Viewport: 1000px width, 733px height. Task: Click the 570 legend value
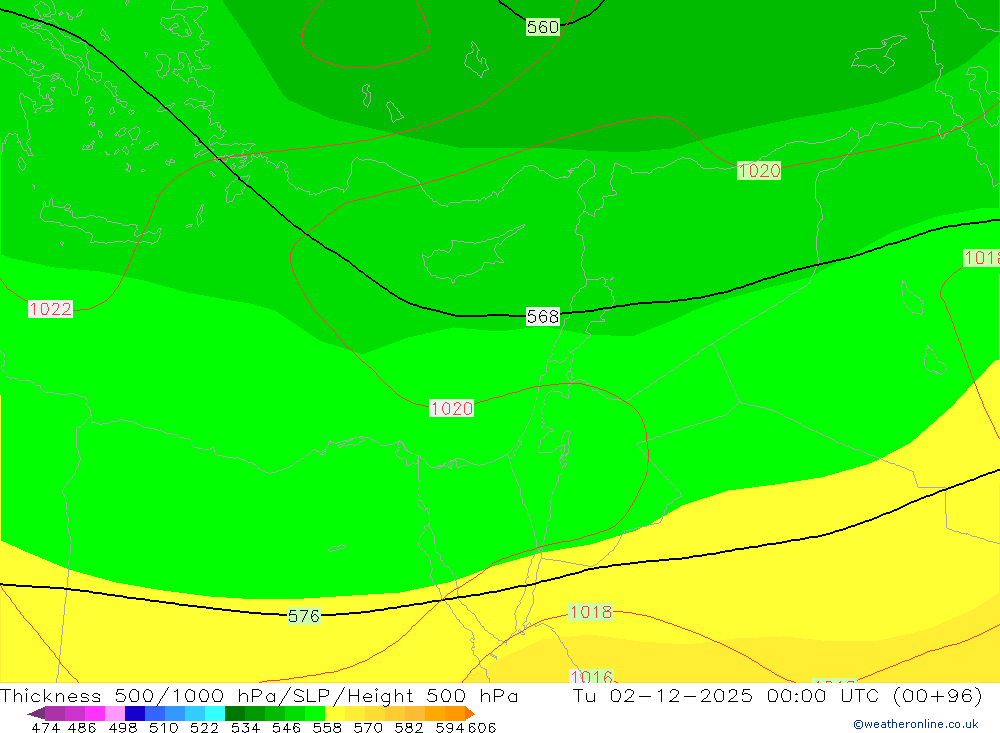coord(367,728)
